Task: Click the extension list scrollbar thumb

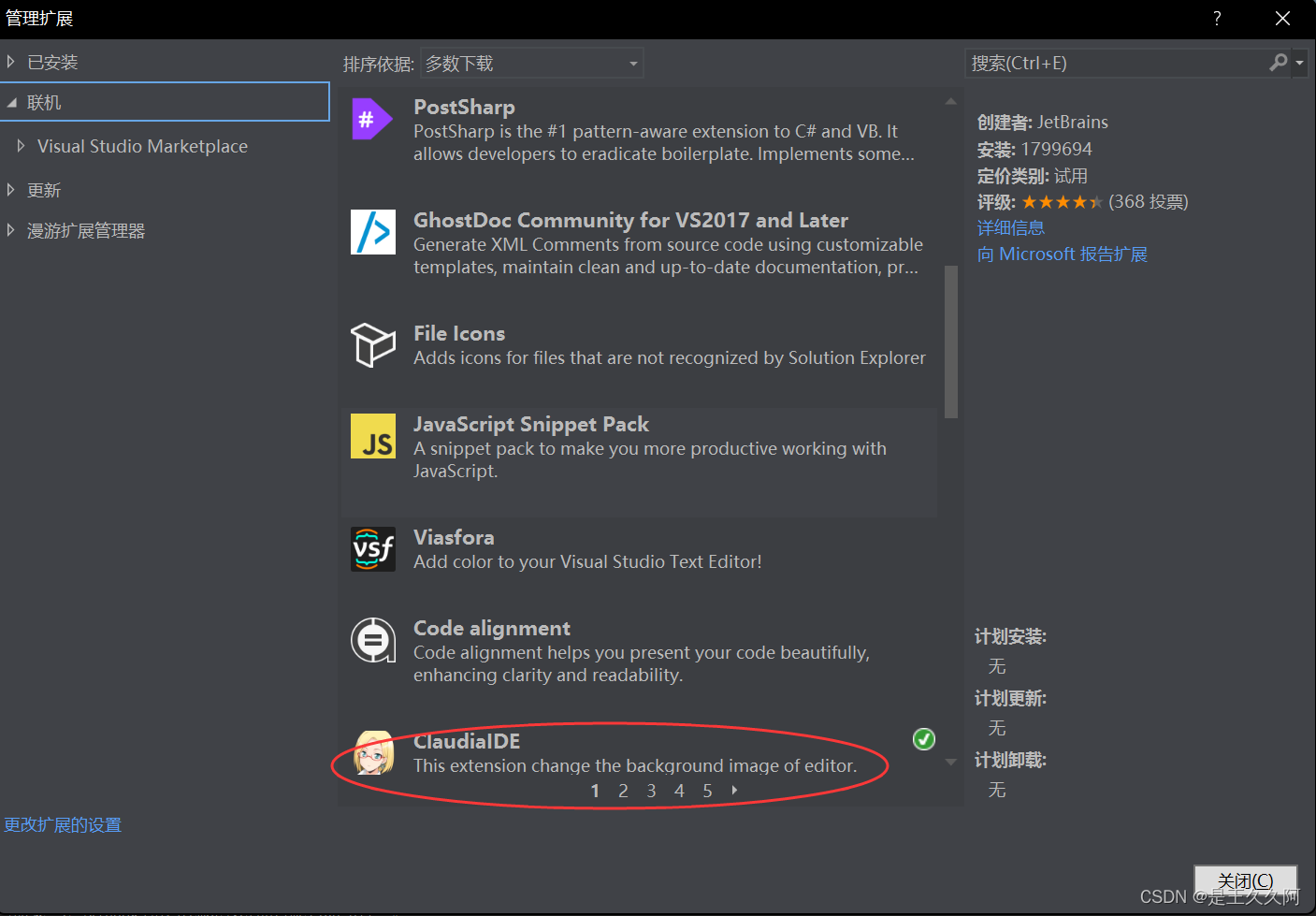Action: click(951, 342)
